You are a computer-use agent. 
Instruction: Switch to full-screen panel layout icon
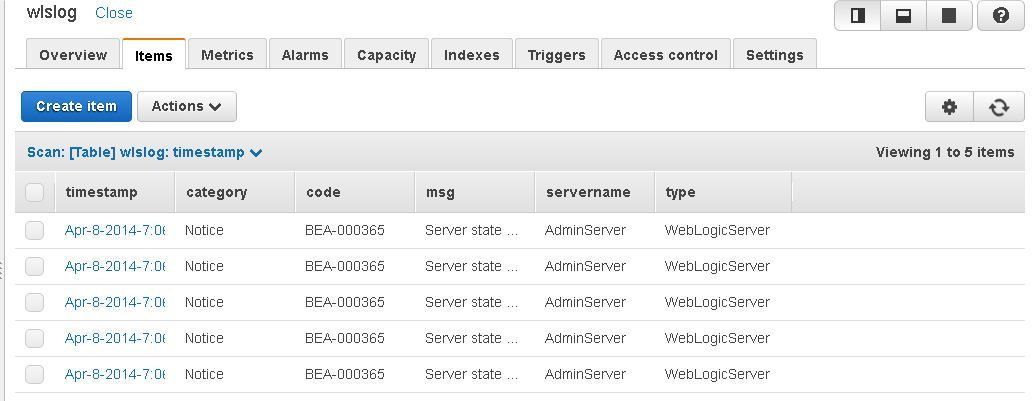(949, 16)
